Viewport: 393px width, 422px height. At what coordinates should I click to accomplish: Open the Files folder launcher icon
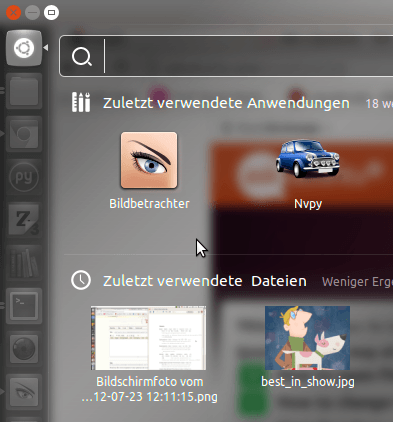coord(24,91)
